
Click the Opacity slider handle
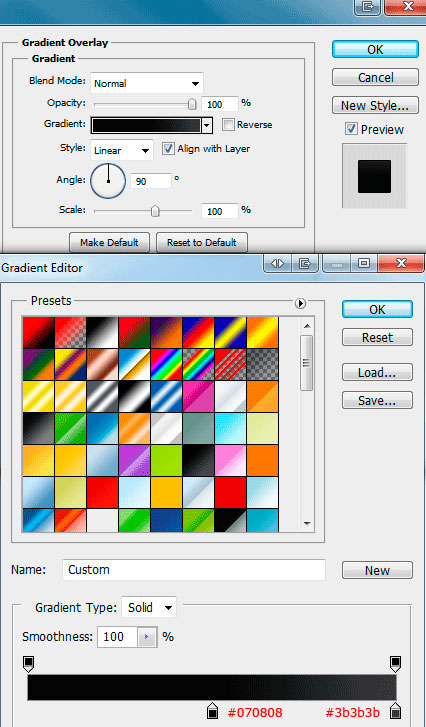click(x=192, y=104)
